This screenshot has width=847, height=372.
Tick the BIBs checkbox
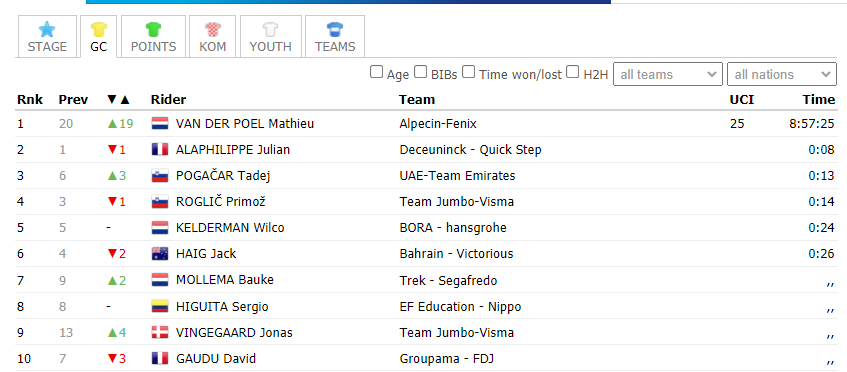point(421,72)
